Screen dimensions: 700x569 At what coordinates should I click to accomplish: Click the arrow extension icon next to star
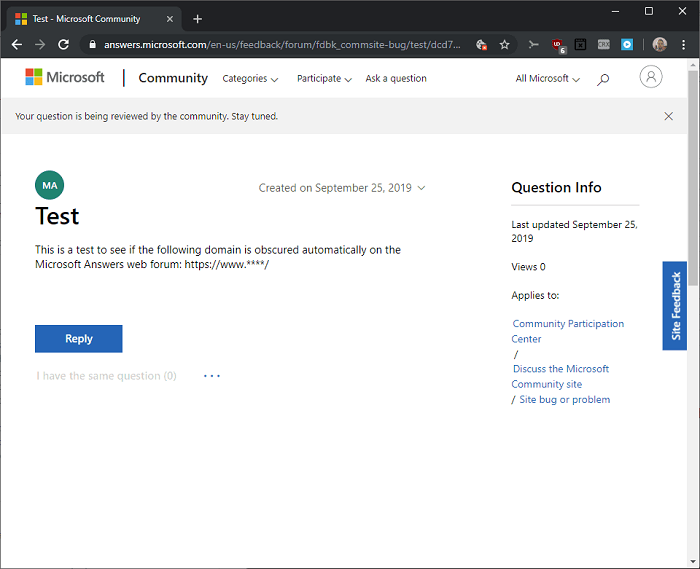coord(533,45)
